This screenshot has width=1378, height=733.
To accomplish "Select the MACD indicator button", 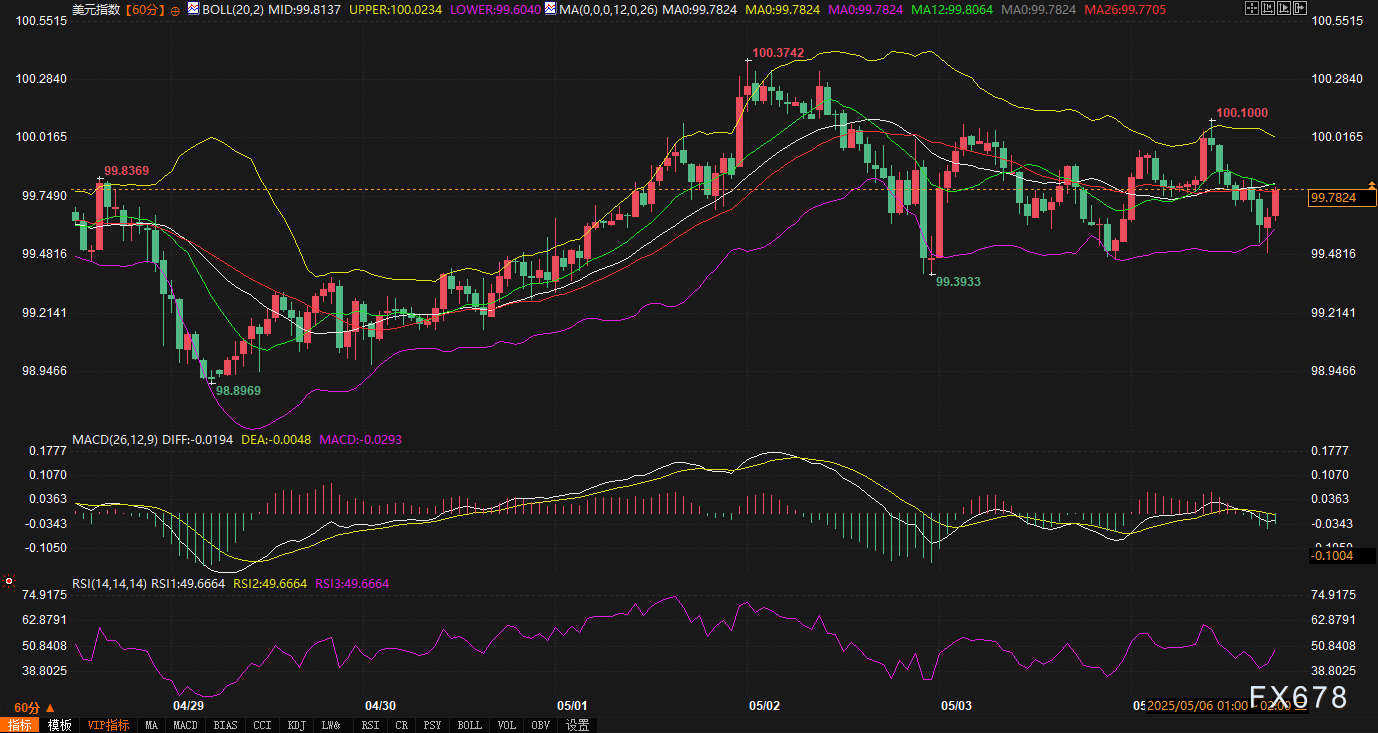I will pos(185,725).
